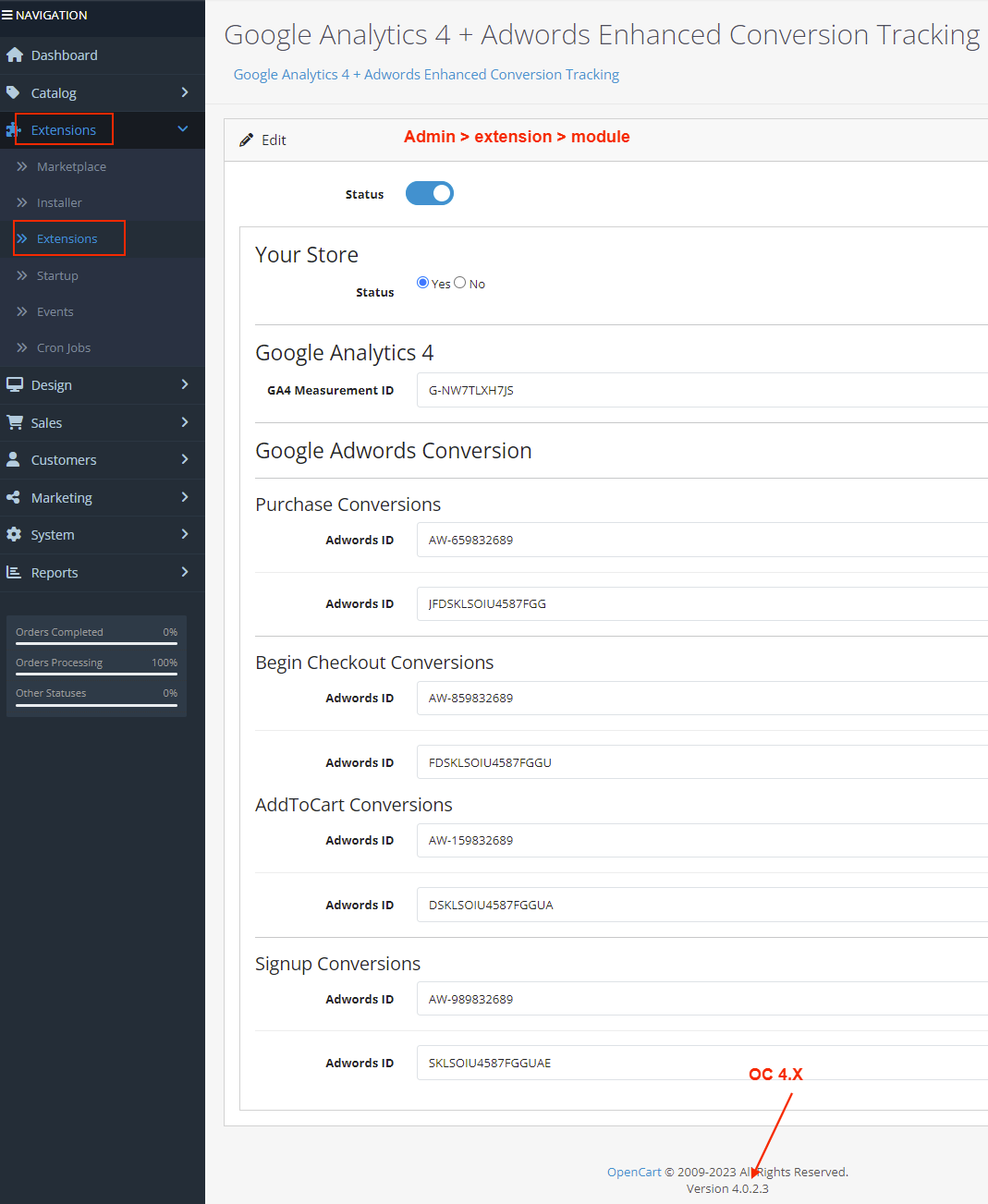Open Dashboard from the navigation
The image size is (988, 1204).
coord(64,55)
